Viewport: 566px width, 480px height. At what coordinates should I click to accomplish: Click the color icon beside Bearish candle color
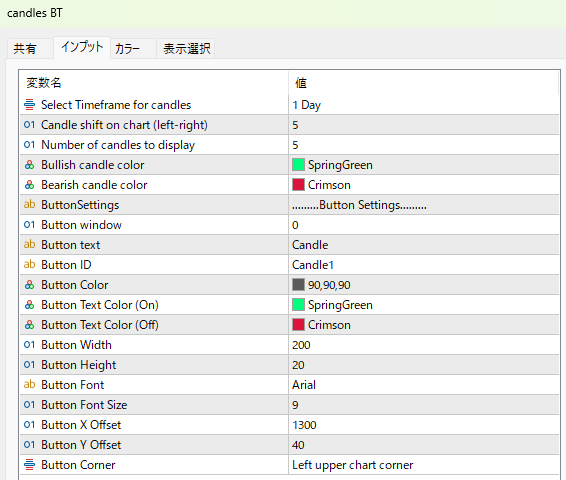point(30,185)
